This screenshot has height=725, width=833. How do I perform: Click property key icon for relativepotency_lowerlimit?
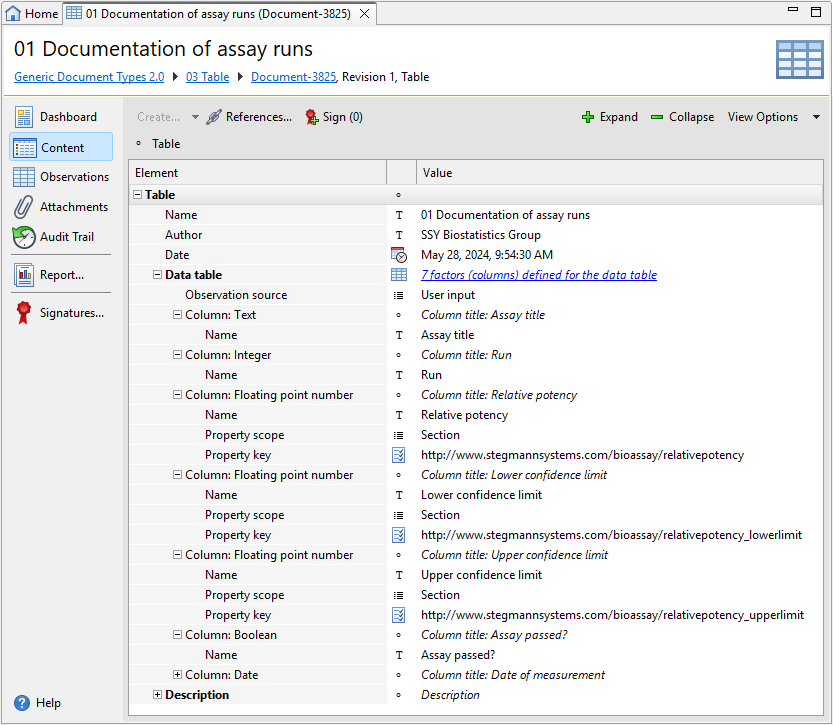point(398,535)
